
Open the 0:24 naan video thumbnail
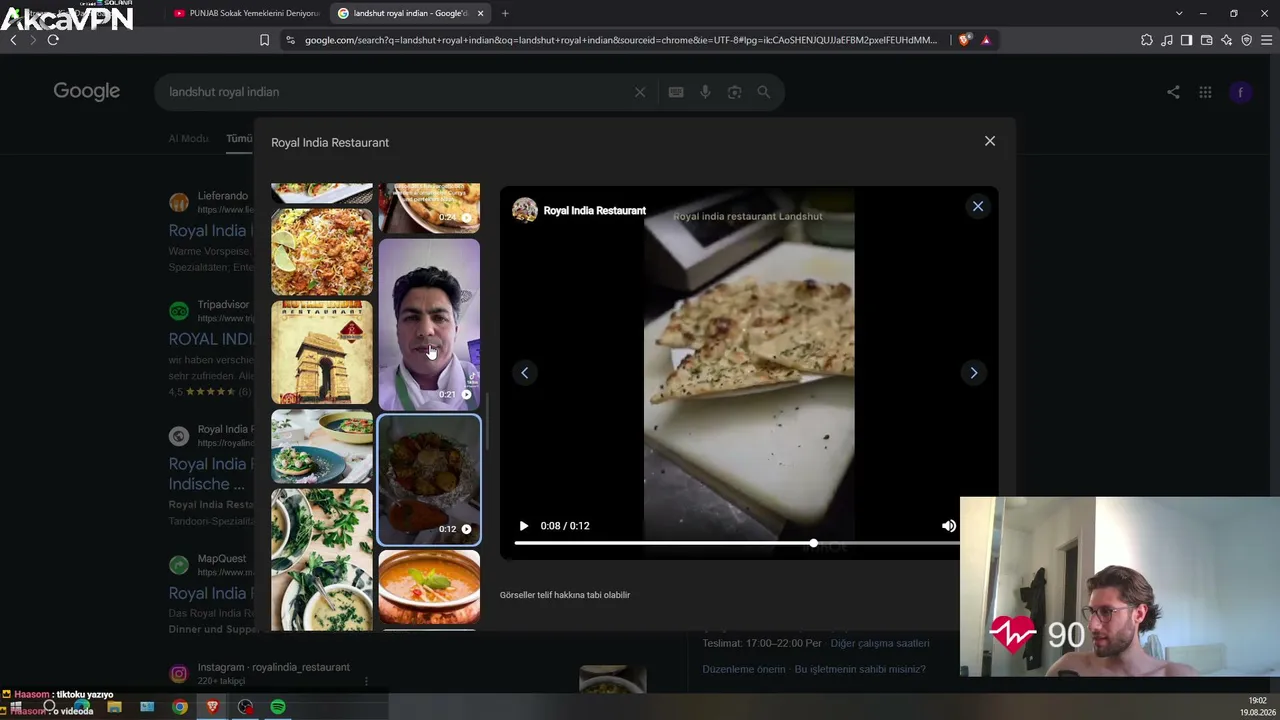tap(429, 207)
